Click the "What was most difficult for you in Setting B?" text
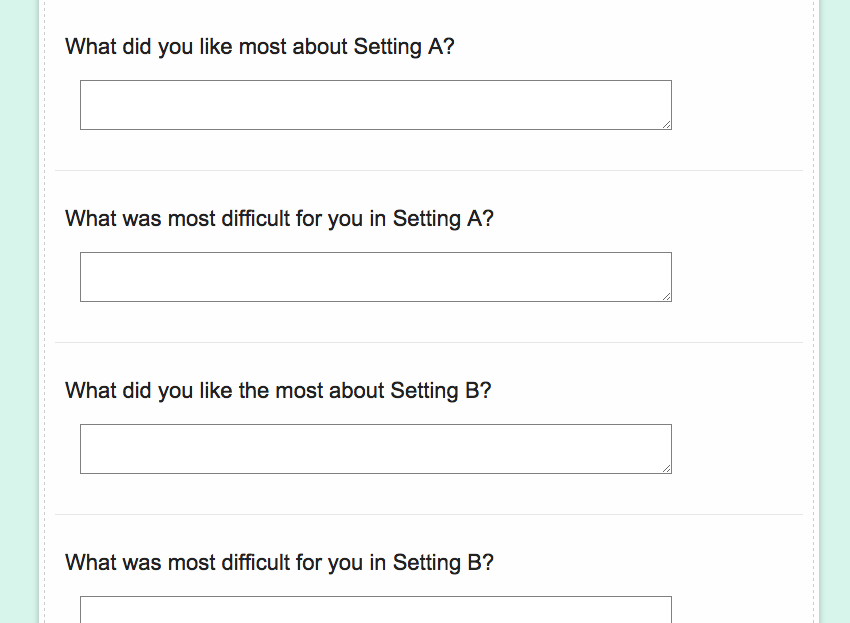 pyautogui.click(x=279, y=563)
